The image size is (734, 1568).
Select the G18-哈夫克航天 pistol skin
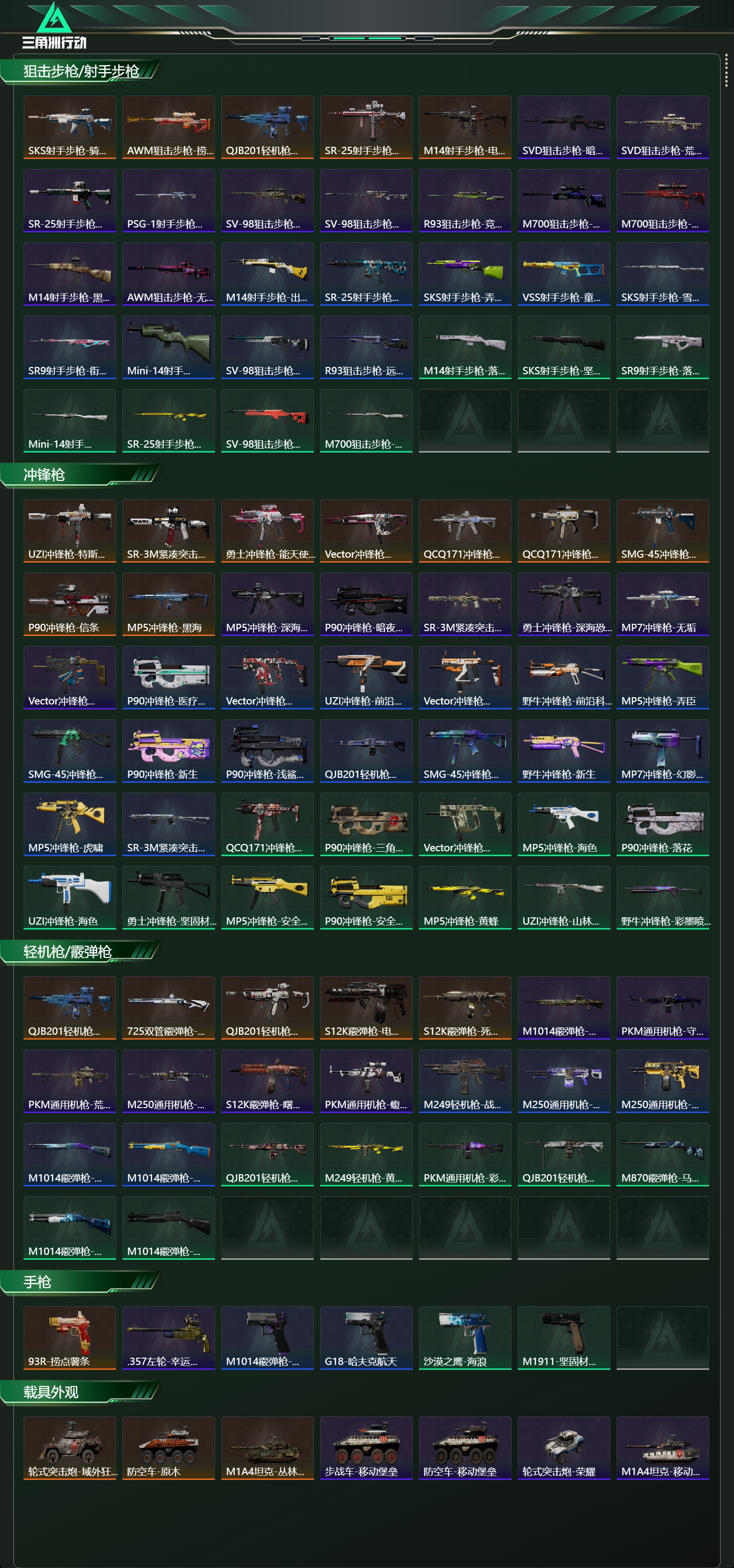[x=367, y=1338]
